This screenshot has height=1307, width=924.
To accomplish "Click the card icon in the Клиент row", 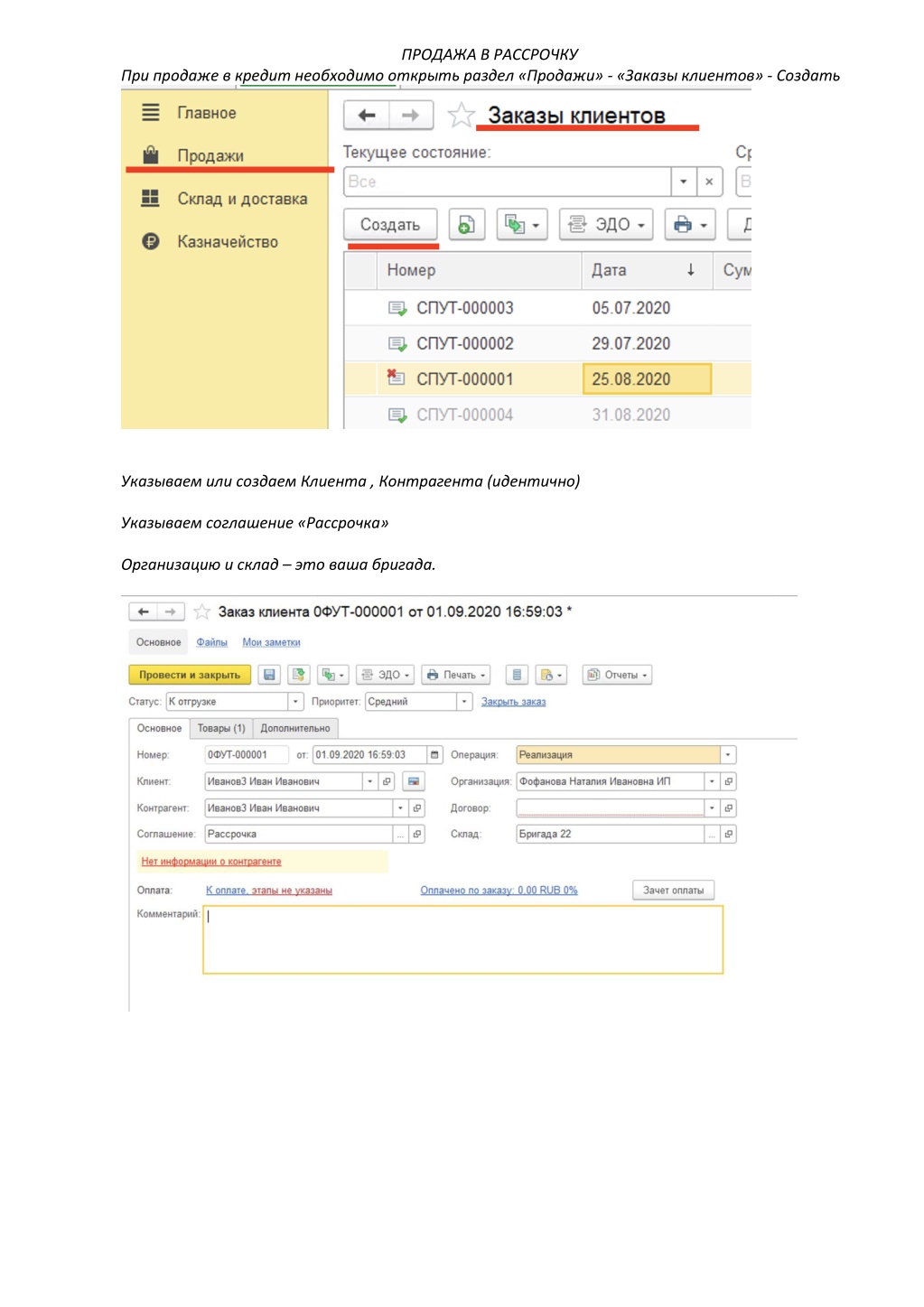I will point(414,781).
